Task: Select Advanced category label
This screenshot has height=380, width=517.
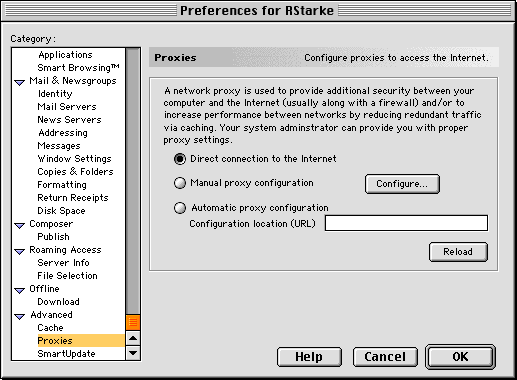Action: coord(51,315)
